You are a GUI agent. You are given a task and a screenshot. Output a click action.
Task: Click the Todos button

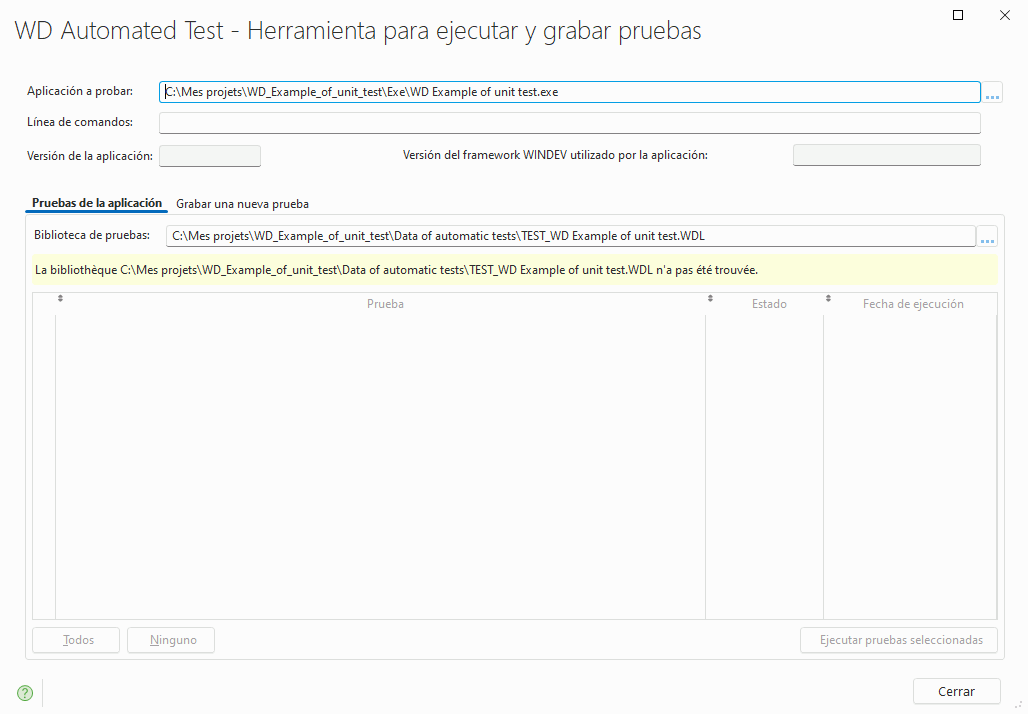pos(76,640)
